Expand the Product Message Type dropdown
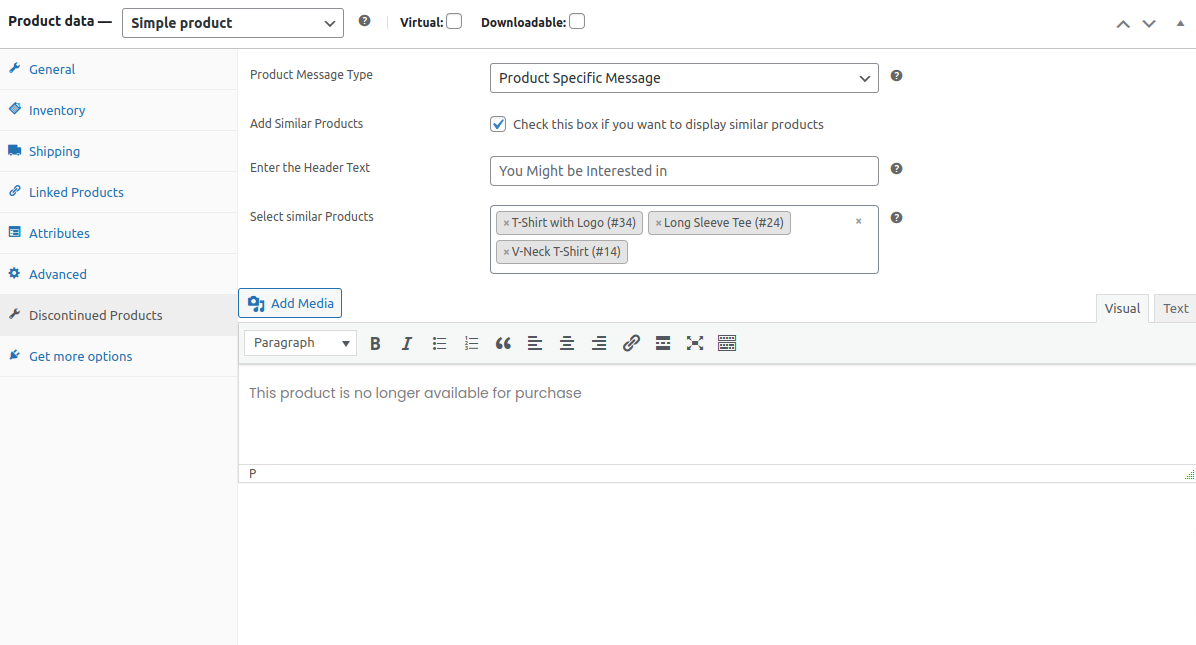Screen dimensions: 1196x645 684,78
